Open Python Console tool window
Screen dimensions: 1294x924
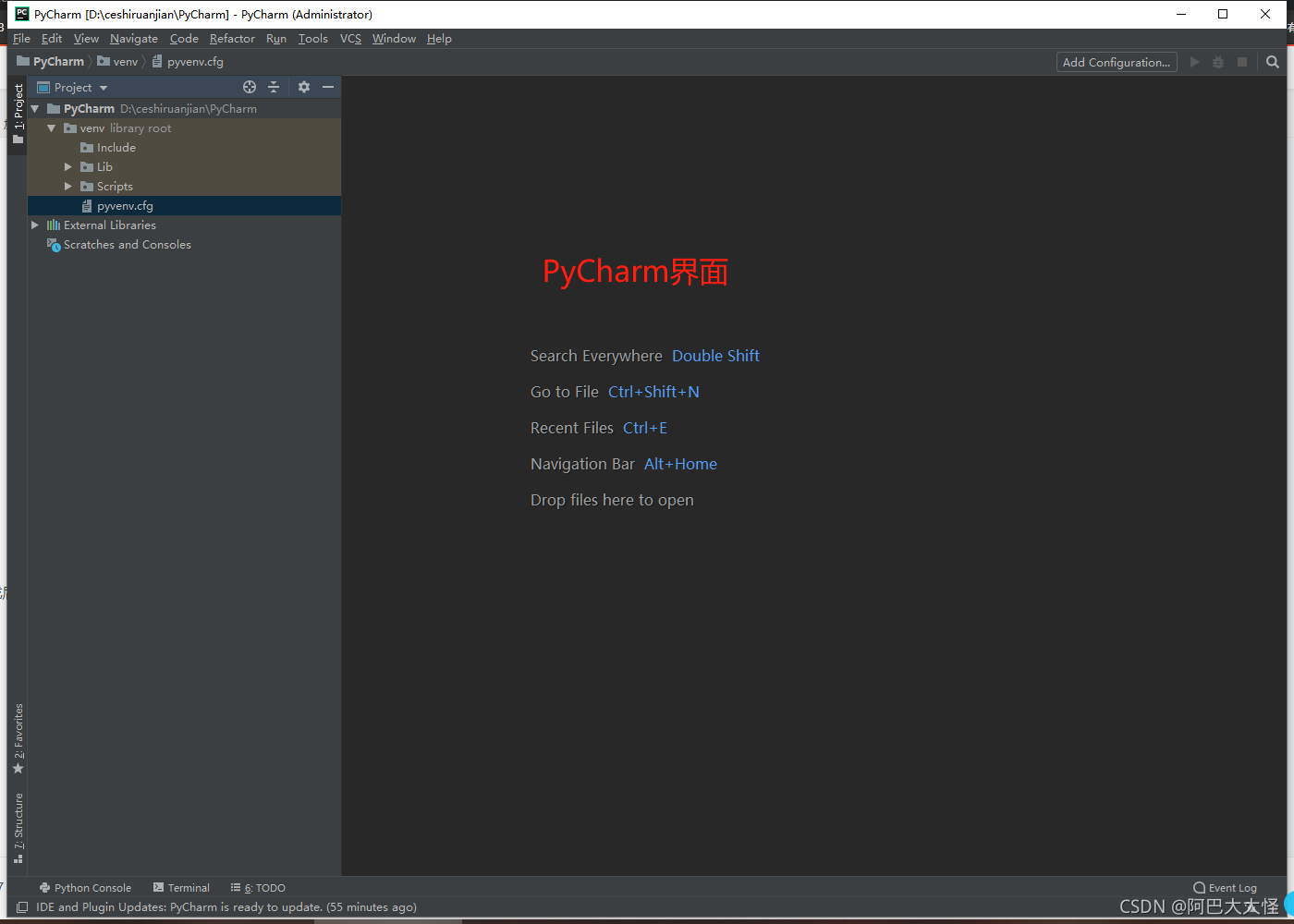(85, 888)
